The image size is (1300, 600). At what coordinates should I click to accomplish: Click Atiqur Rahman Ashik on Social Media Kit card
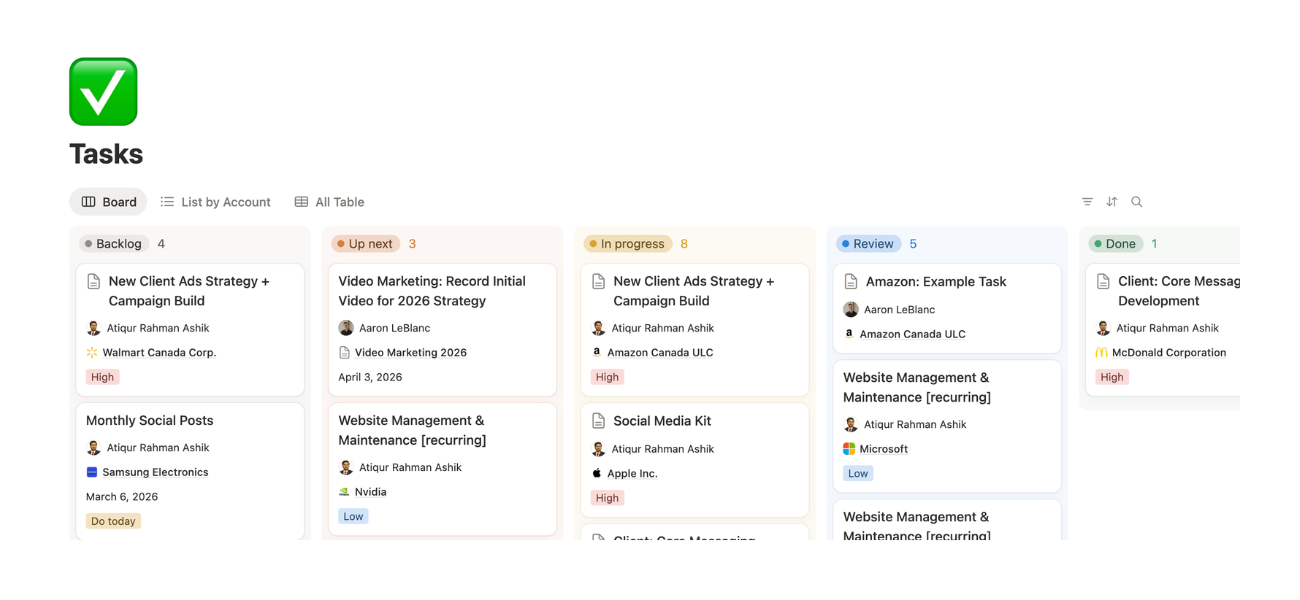[663, 449]
